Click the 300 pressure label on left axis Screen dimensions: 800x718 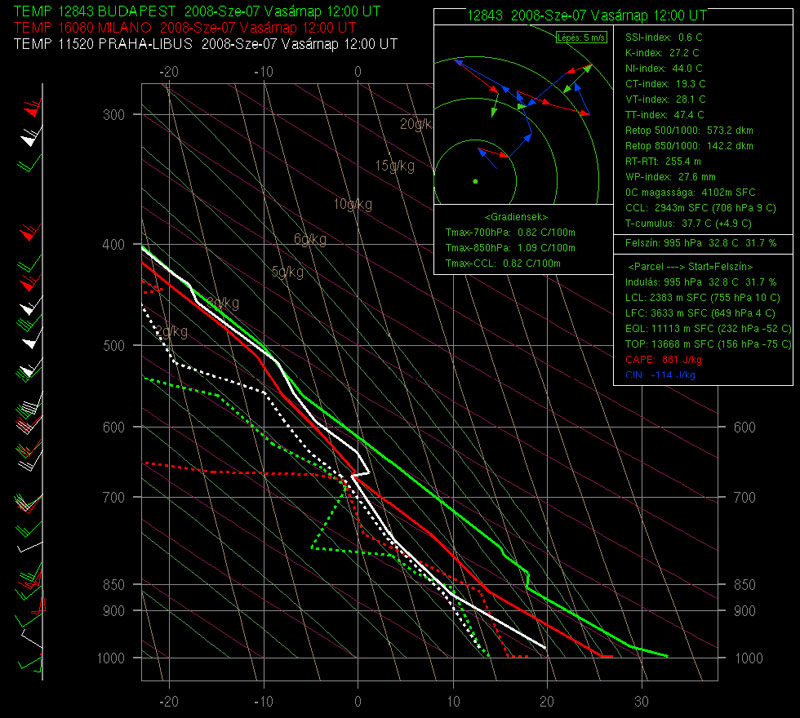pyautogui.click(x=115, y=115)
